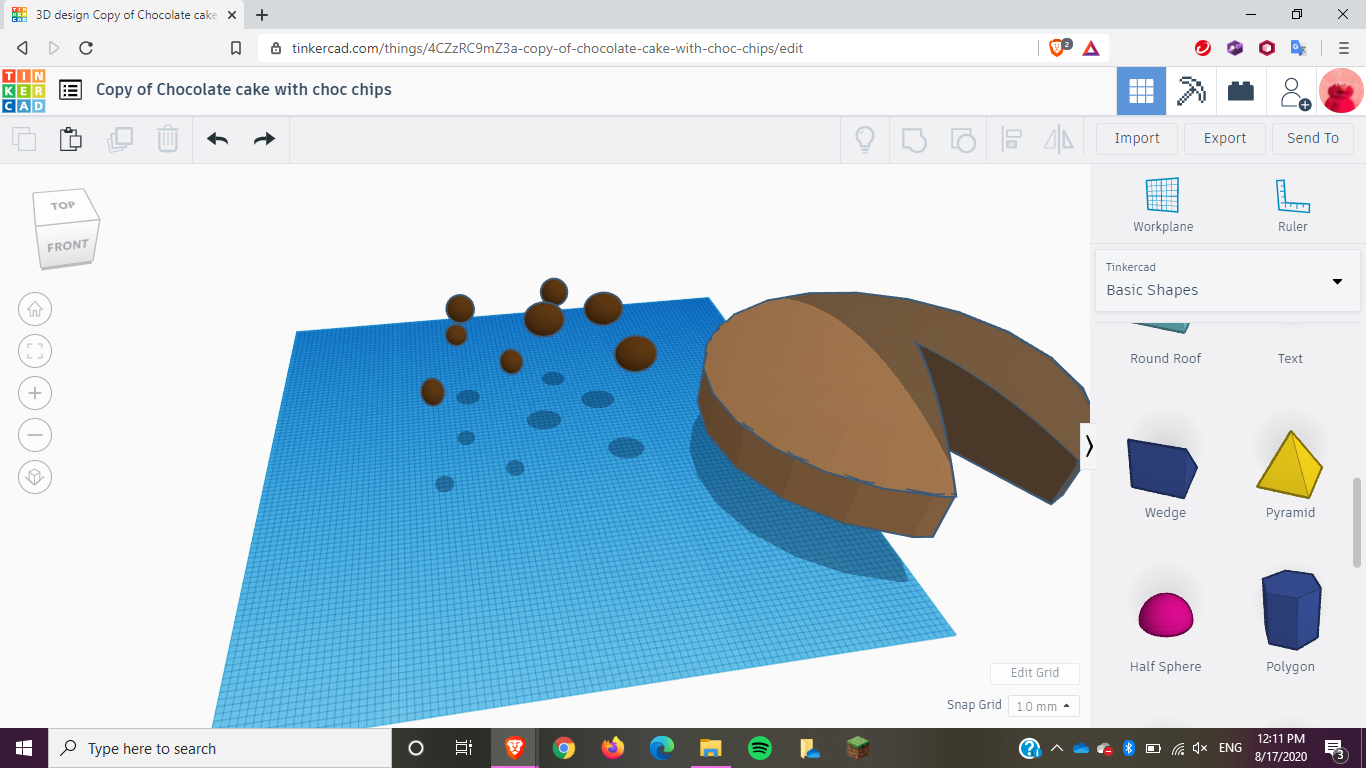The width and height of the screenshot is (1366, 768).
Task: Open the browser main menu
Action: tap(1344, 48)
